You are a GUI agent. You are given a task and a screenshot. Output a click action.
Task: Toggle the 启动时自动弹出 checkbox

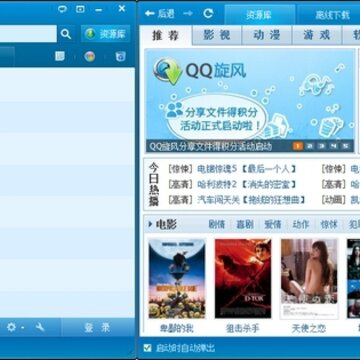147,348
